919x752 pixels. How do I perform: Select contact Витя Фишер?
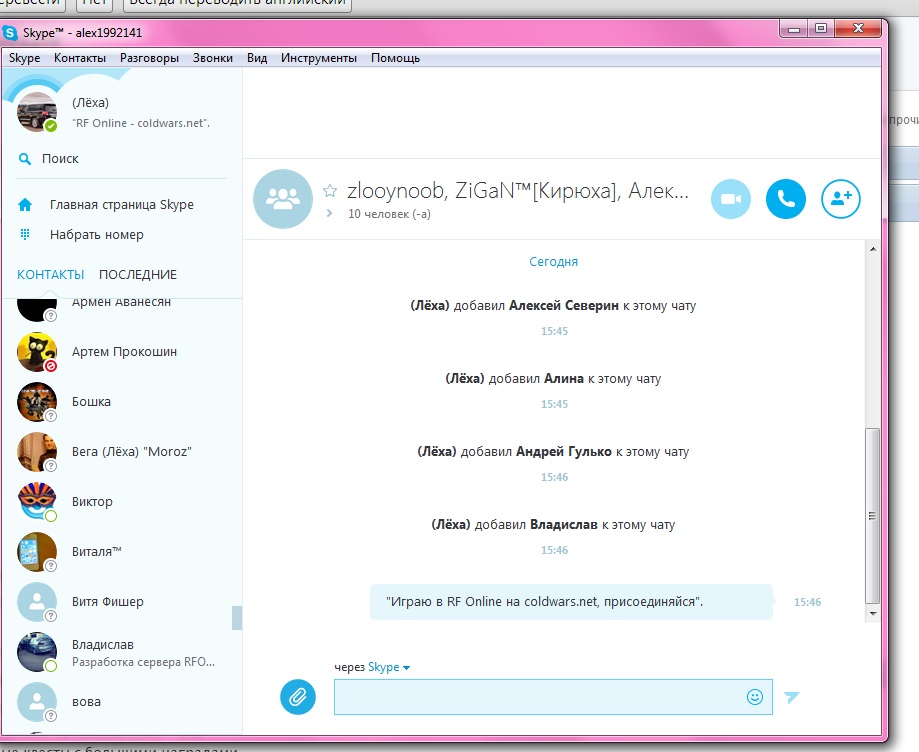pos(122,601)
